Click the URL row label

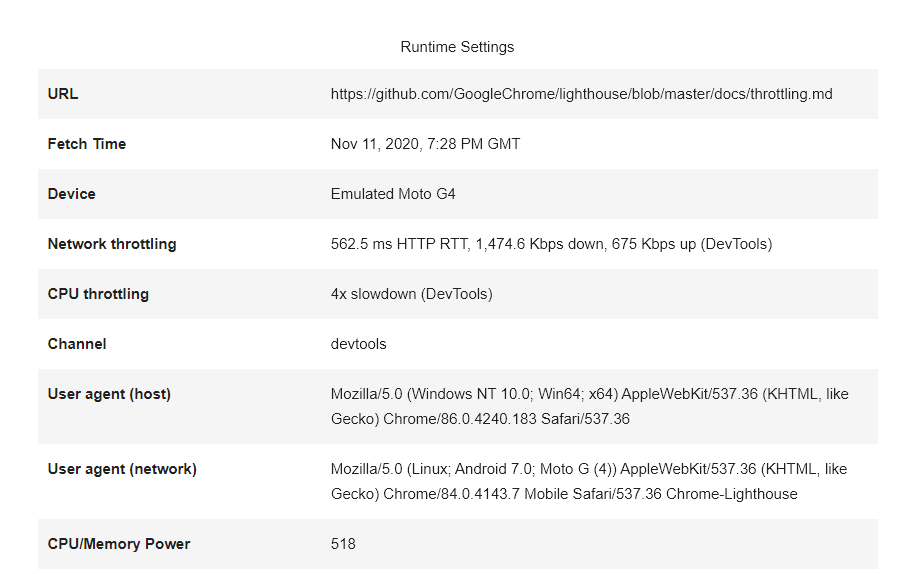tap(63, 94)
